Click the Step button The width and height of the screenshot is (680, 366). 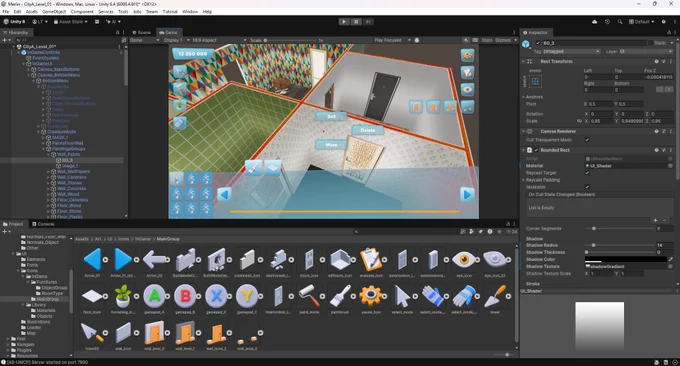coord(368,22)
